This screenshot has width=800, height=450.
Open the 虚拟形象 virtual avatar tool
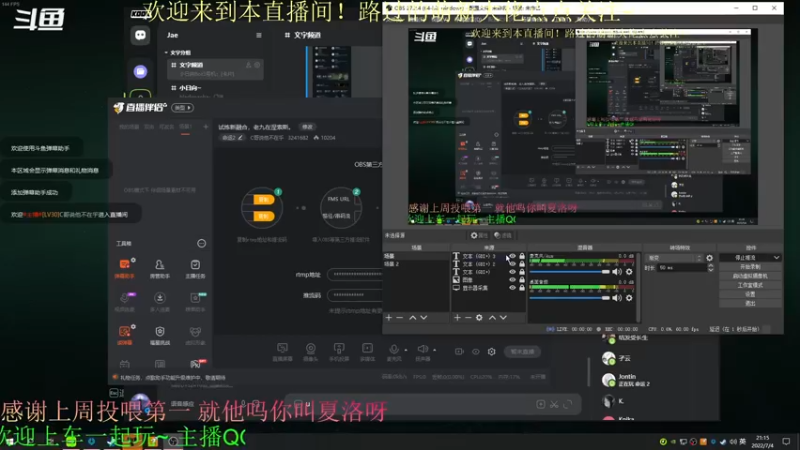pos(195,335)
